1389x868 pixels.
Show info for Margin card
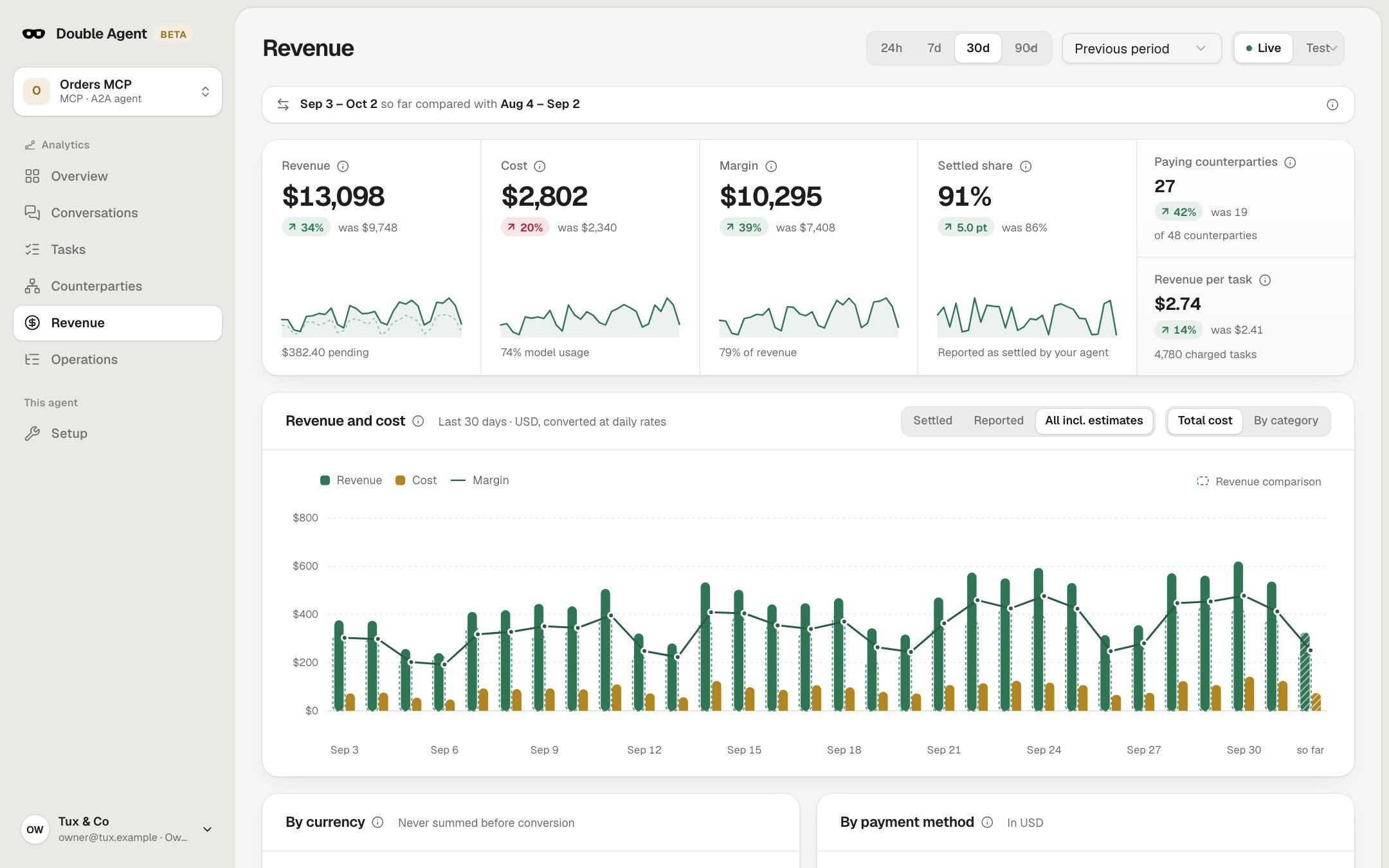pos(771,166)
